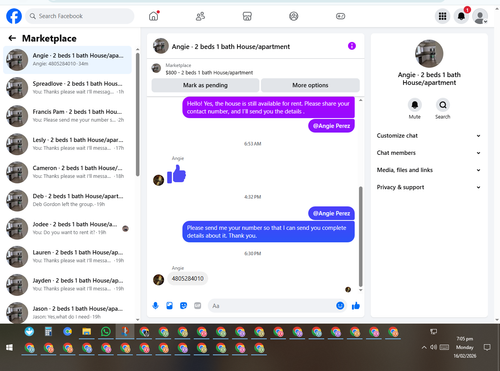
Task: Click the message thread scrollbar
Action: click(360, 236)
